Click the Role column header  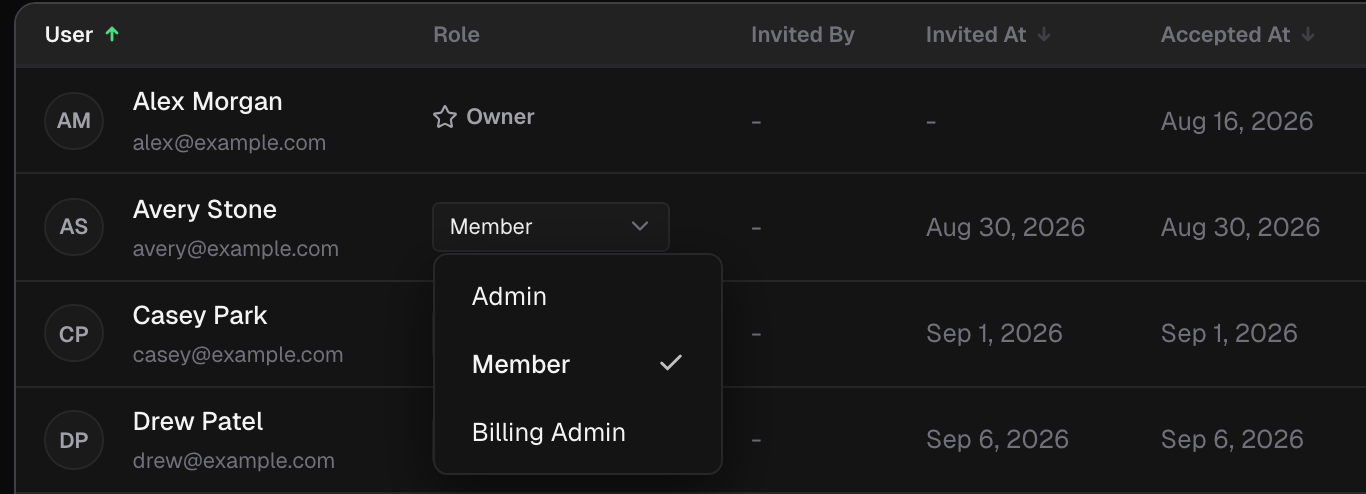pyautogui.click(x=456, y=35)
